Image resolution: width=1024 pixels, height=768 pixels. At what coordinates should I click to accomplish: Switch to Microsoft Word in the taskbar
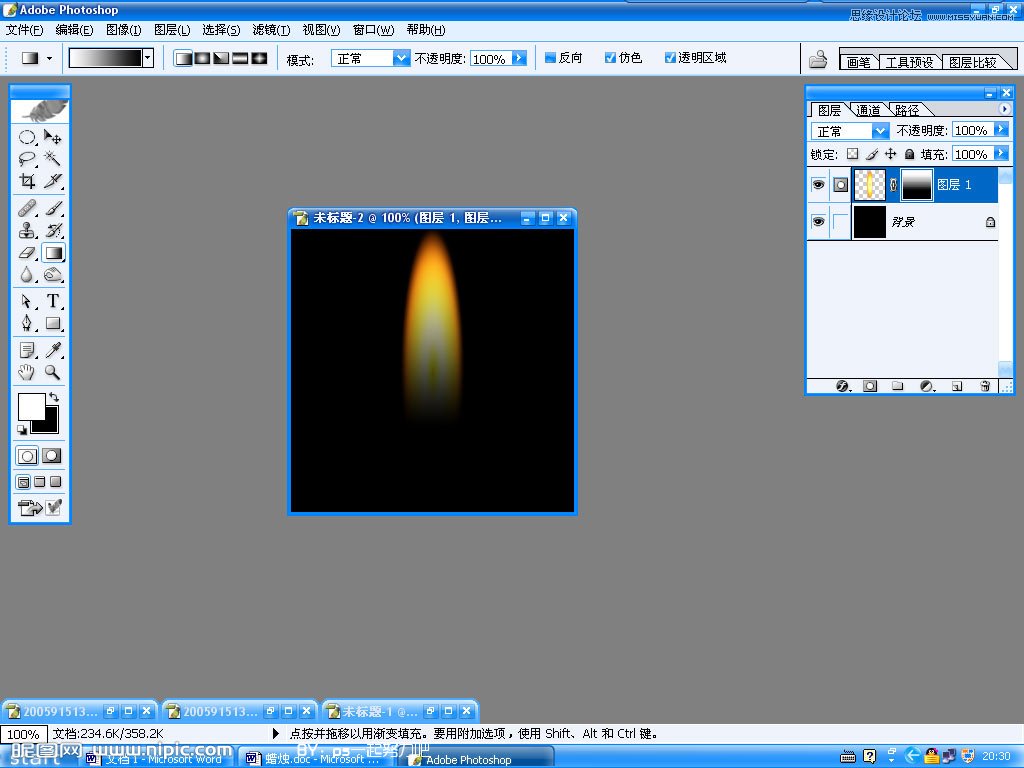(x=160, y=758)
